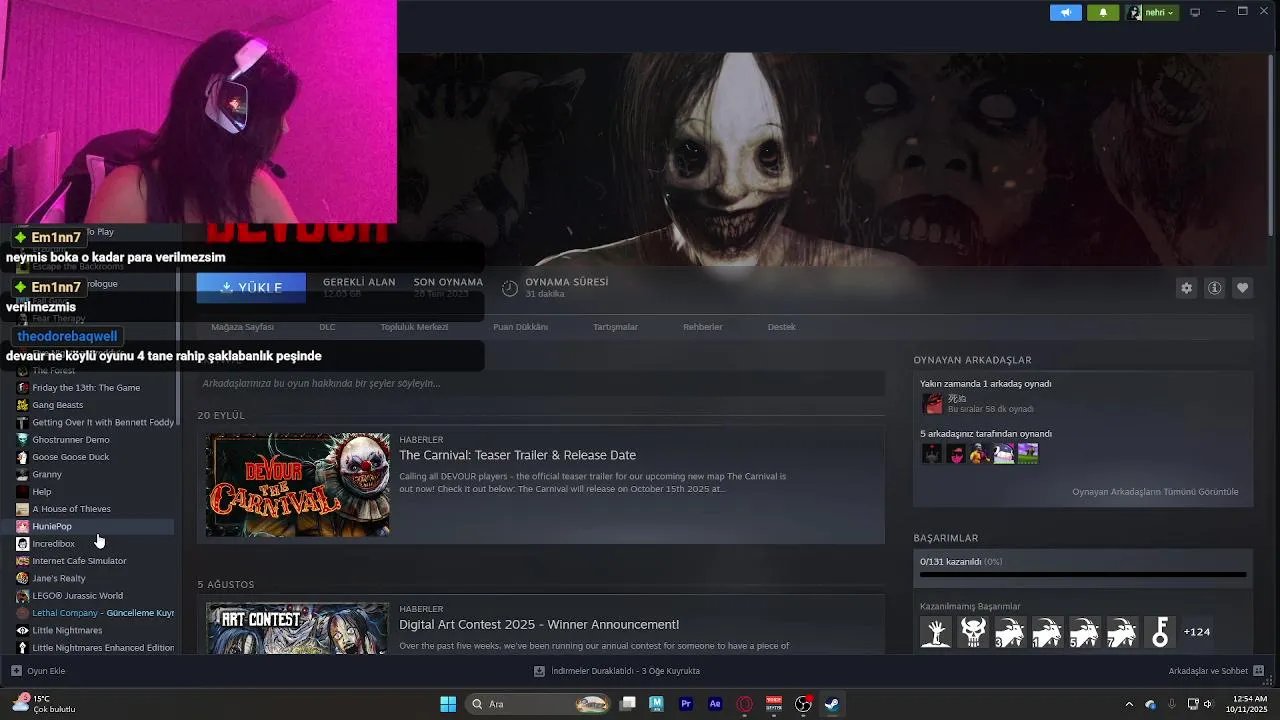This screenshot has width=1280, height=720.
Task: Open the game settings gear icon
Action: (1187, 288)
